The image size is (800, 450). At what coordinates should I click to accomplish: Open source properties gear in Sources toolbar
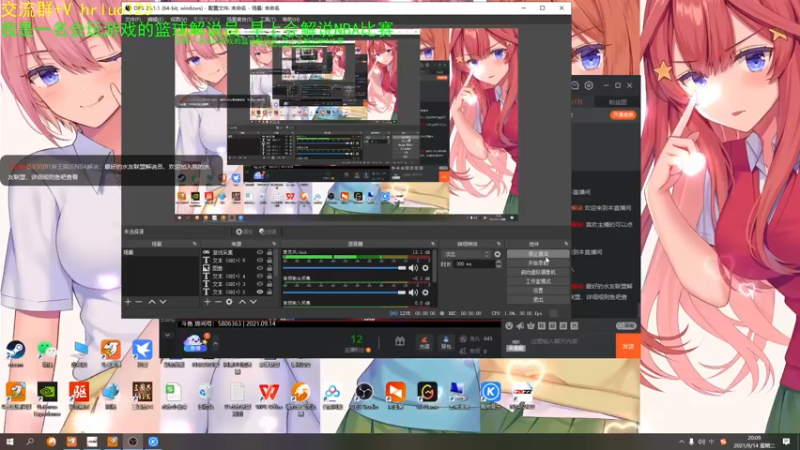coord(229,302)
